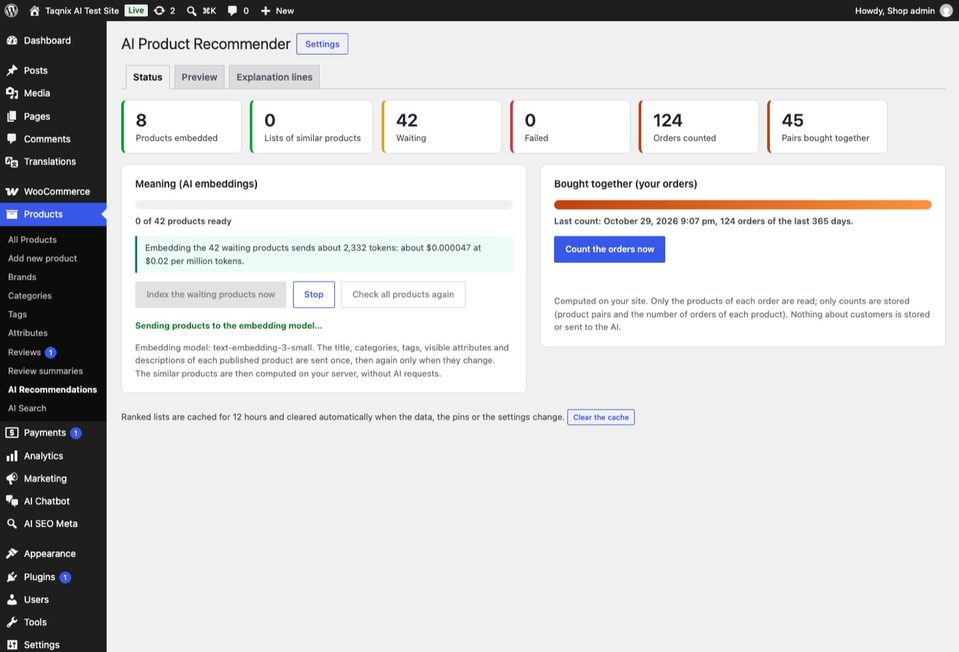The height and width of the screenshot is (652, 959).
Task: Click the 42 Waiting stat card
Action: pos(442,127)
